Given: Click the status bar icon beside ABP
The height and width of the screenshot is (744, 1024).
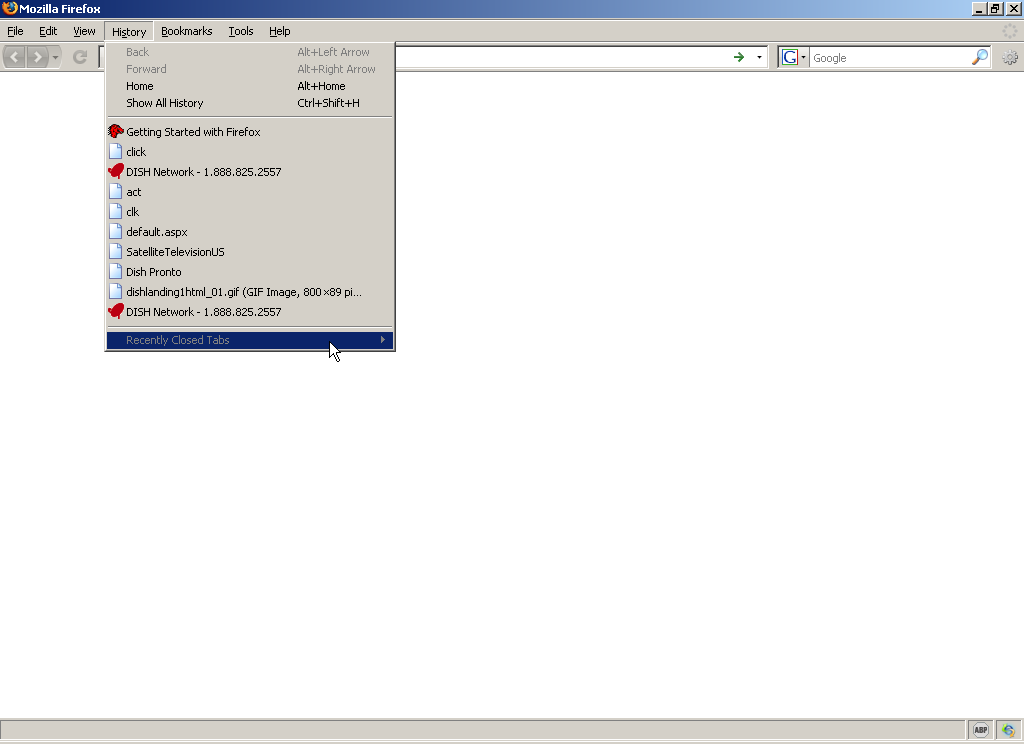Looking at the screenshot, I should click(1008, 730).
